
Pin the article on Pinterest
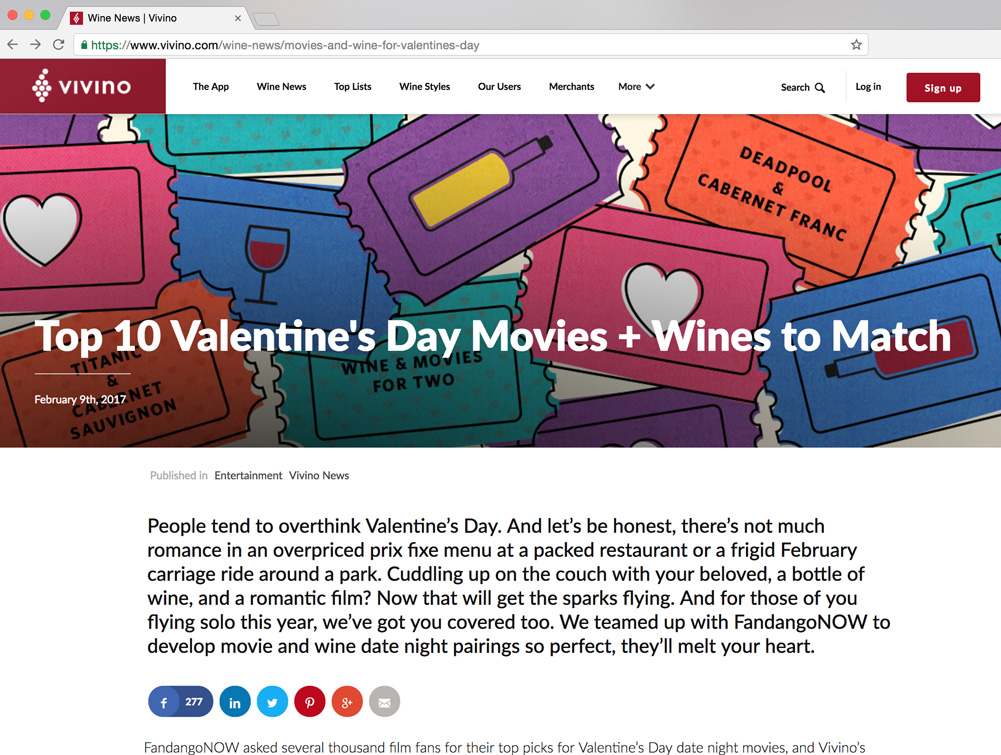pyautogui.click(x=310, y=702)
